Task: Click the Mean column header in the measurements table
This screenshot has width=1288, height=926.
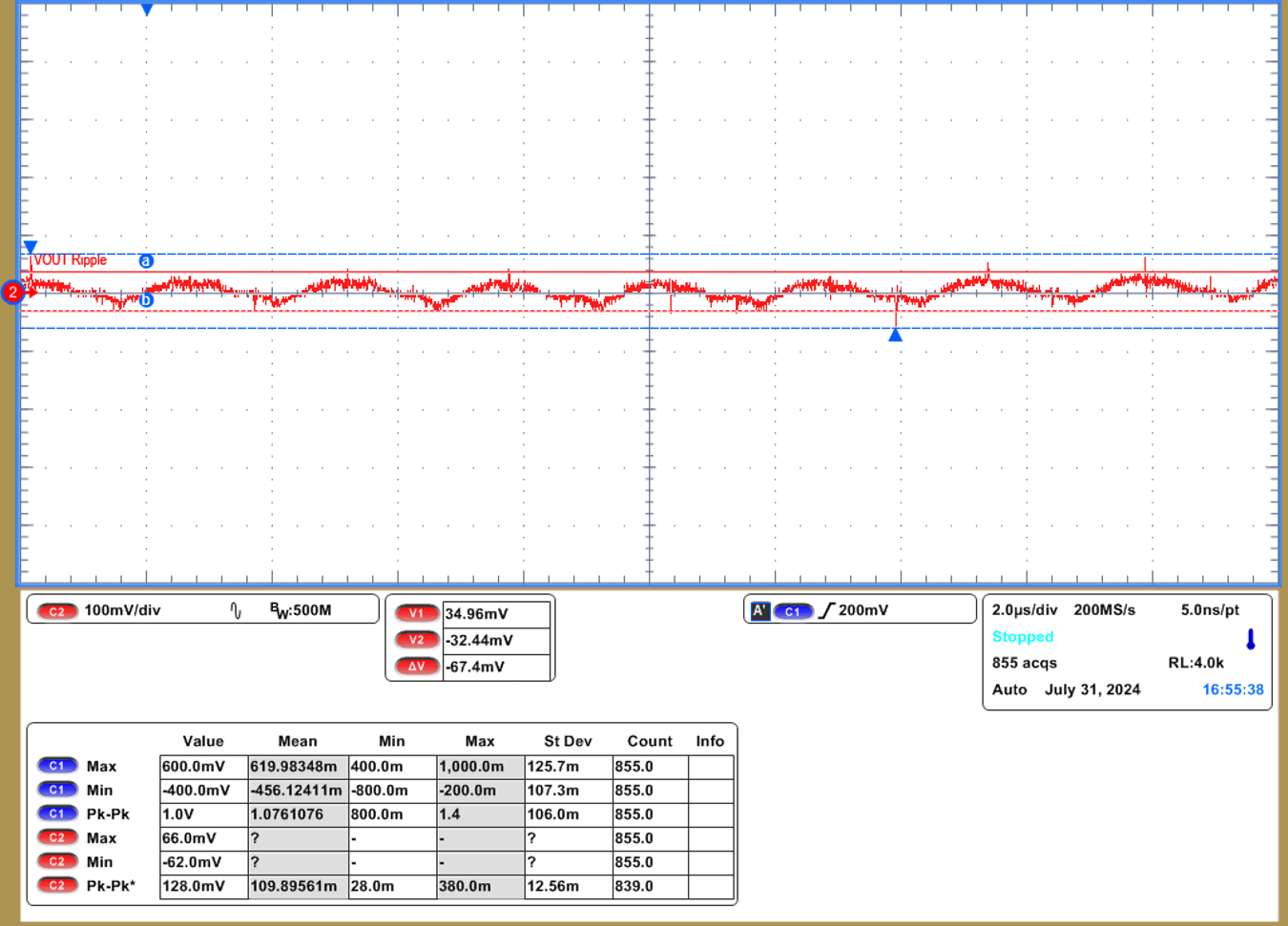Action: point(297,741)
